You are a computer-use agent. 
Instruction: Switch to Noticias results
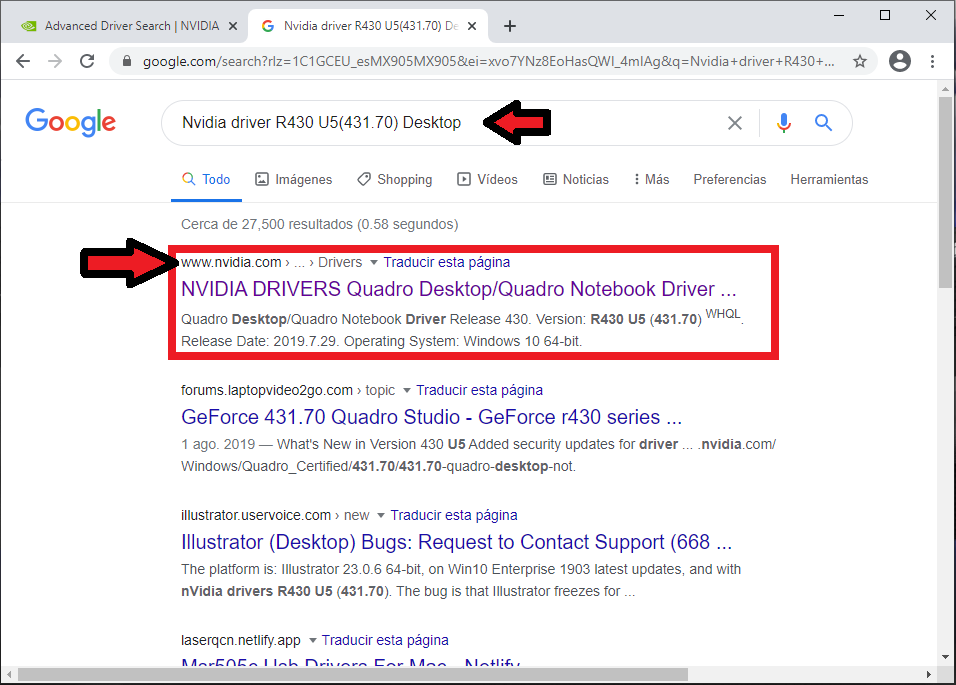(x=576, y=179)
